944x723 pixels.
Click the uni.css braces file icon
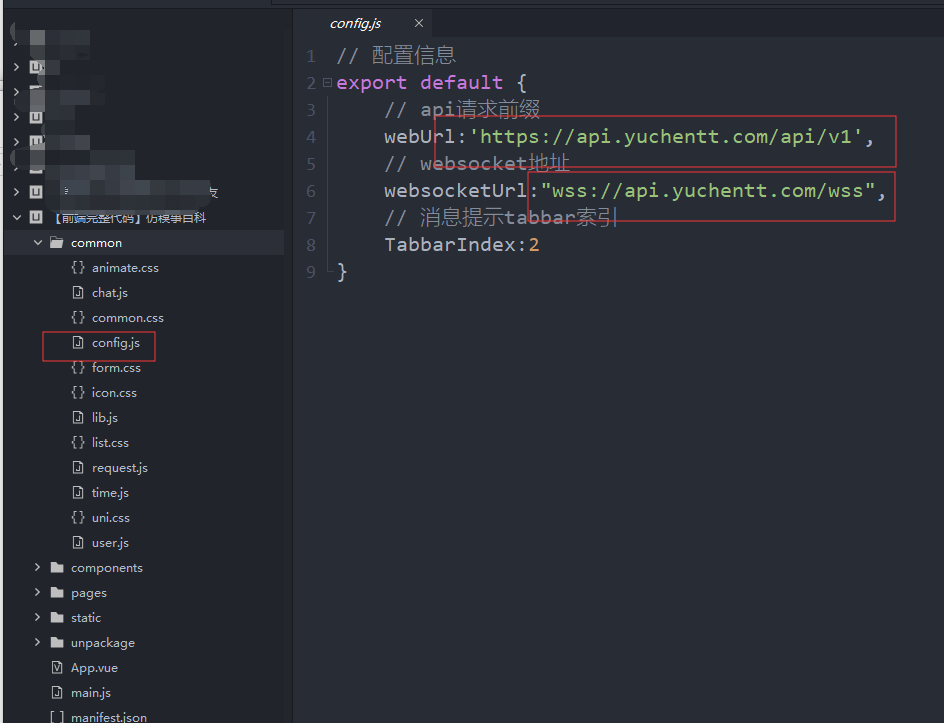coord(78,517)
